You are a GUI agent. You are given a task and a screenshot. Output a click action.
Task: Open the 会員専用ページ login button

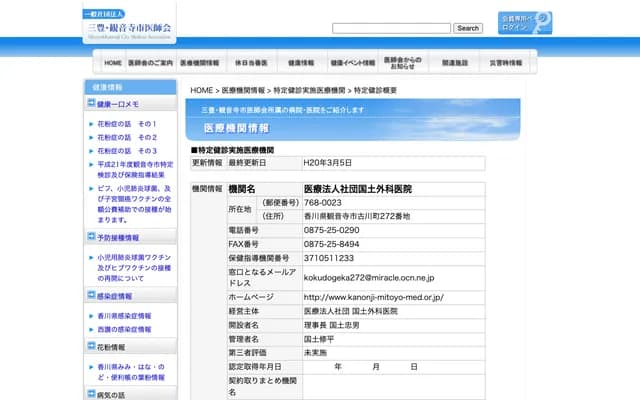[524, 23]
